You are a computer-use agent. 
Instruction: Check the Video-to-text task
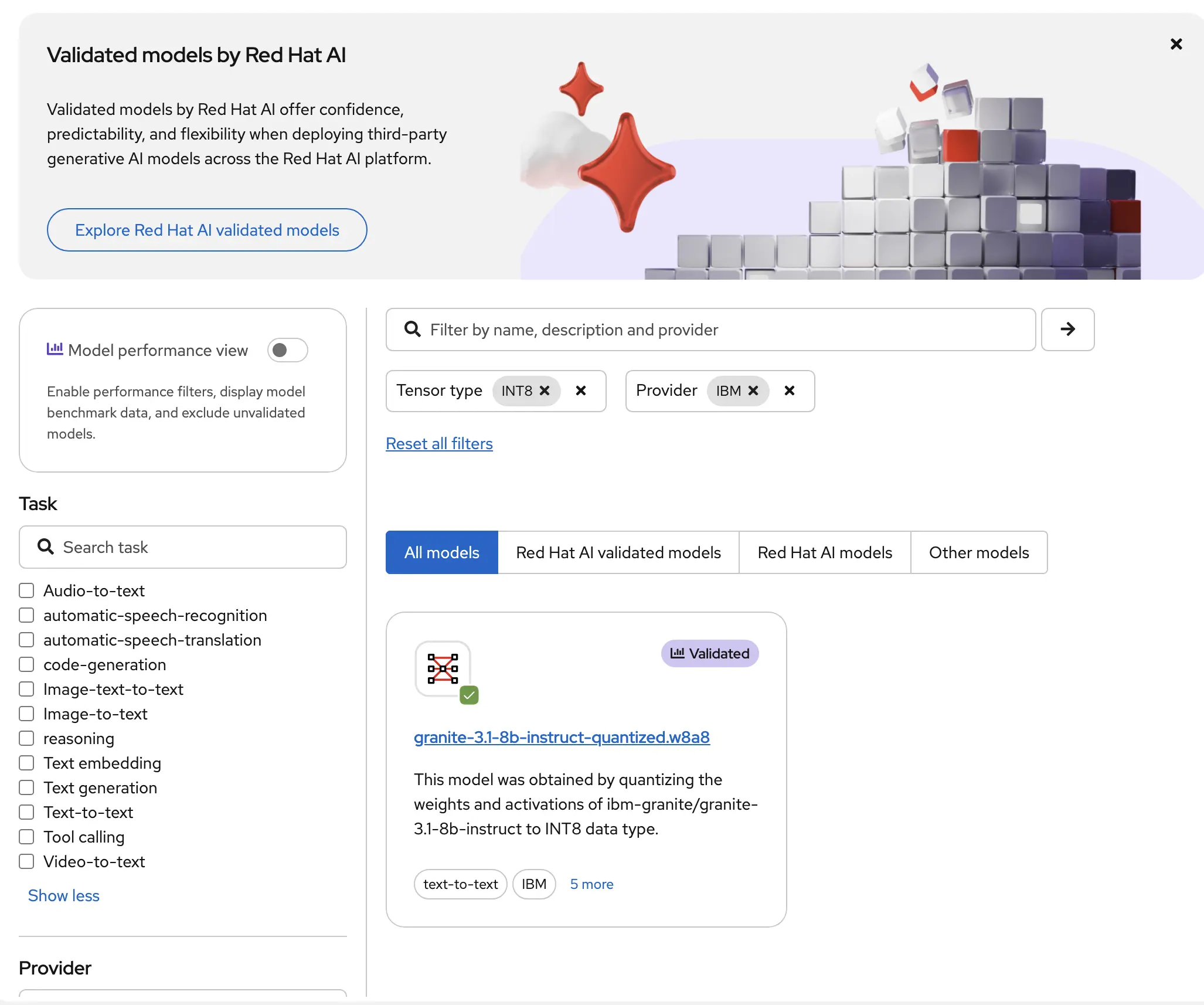(26, 861)
